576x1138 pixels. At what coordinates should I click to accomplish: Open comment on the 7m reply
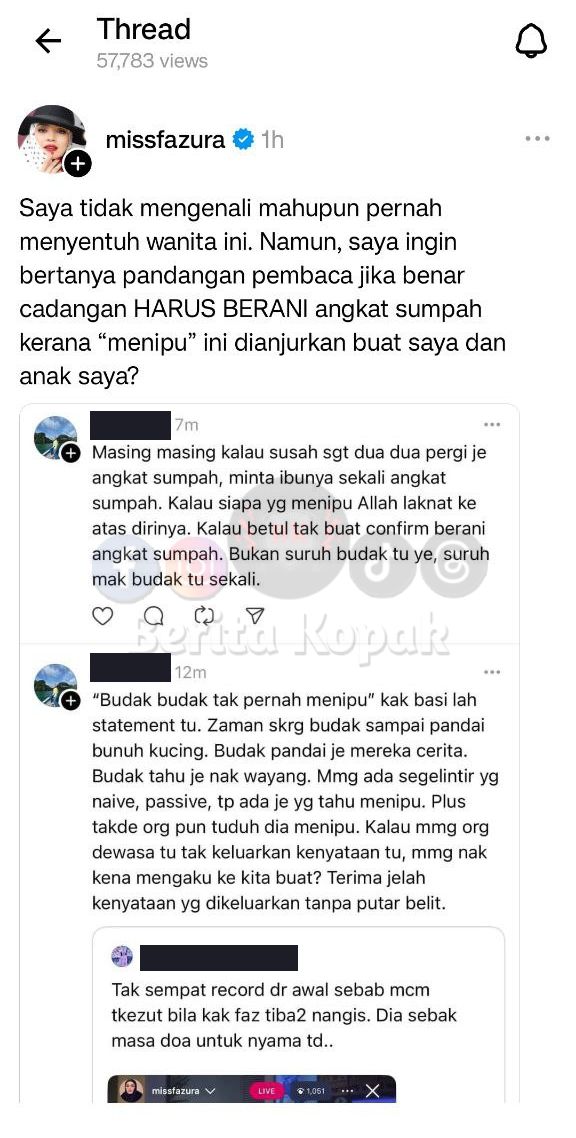click(154, 616)
